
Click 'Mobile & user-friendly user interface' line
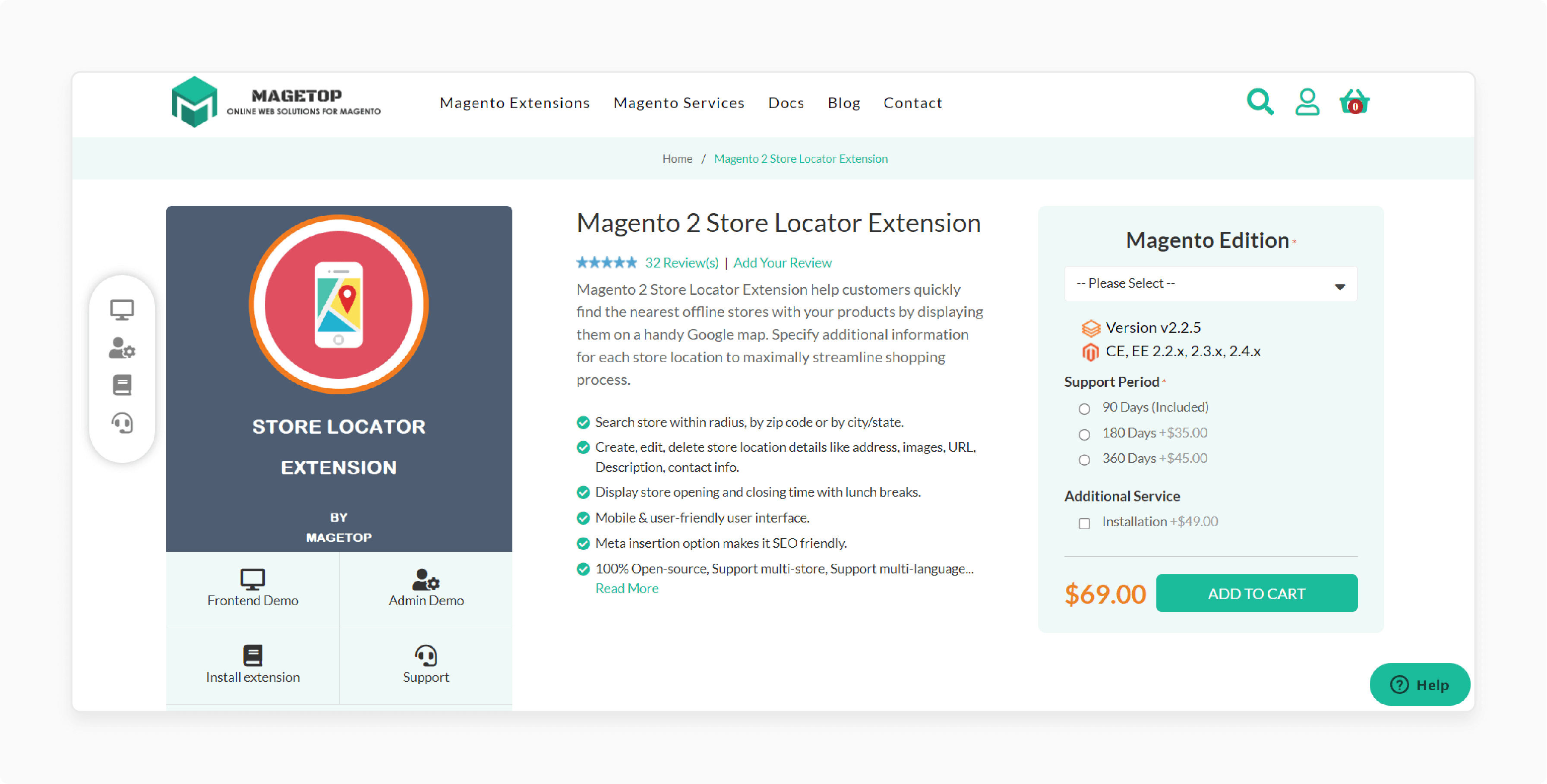pos(702,517)
